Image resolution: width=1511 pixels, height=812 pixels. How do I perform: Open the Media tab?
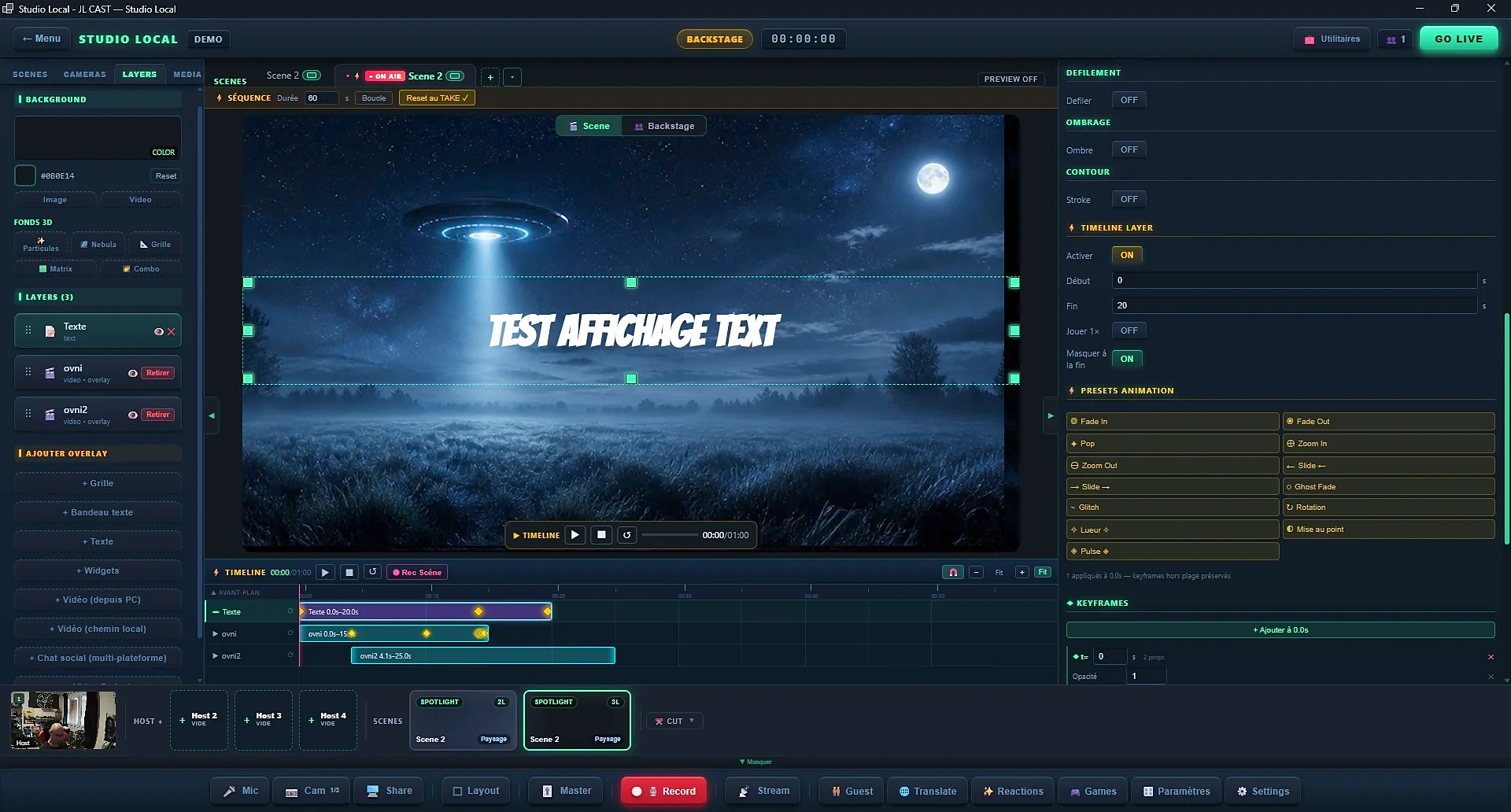pos(187,74)
